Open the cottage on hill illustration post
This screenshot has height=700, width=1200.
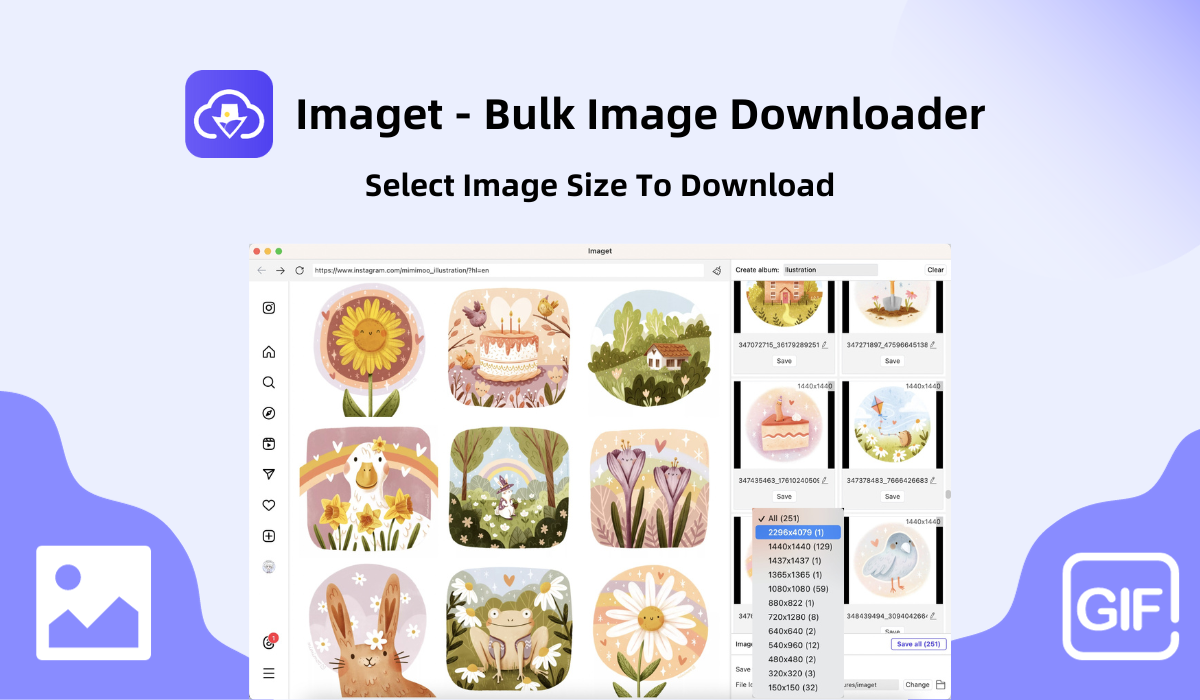(x=651, y=350)
